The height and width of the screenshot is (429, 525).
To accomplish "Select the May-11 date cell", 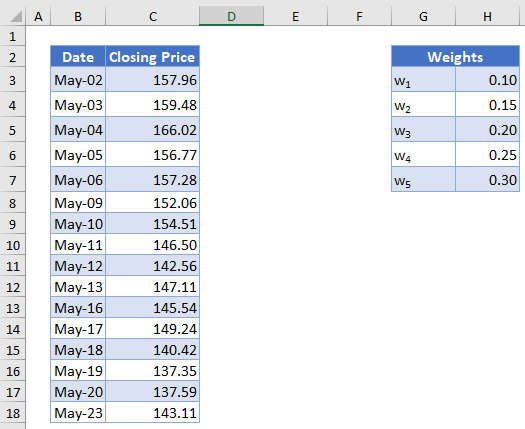I will coord(78,244).
